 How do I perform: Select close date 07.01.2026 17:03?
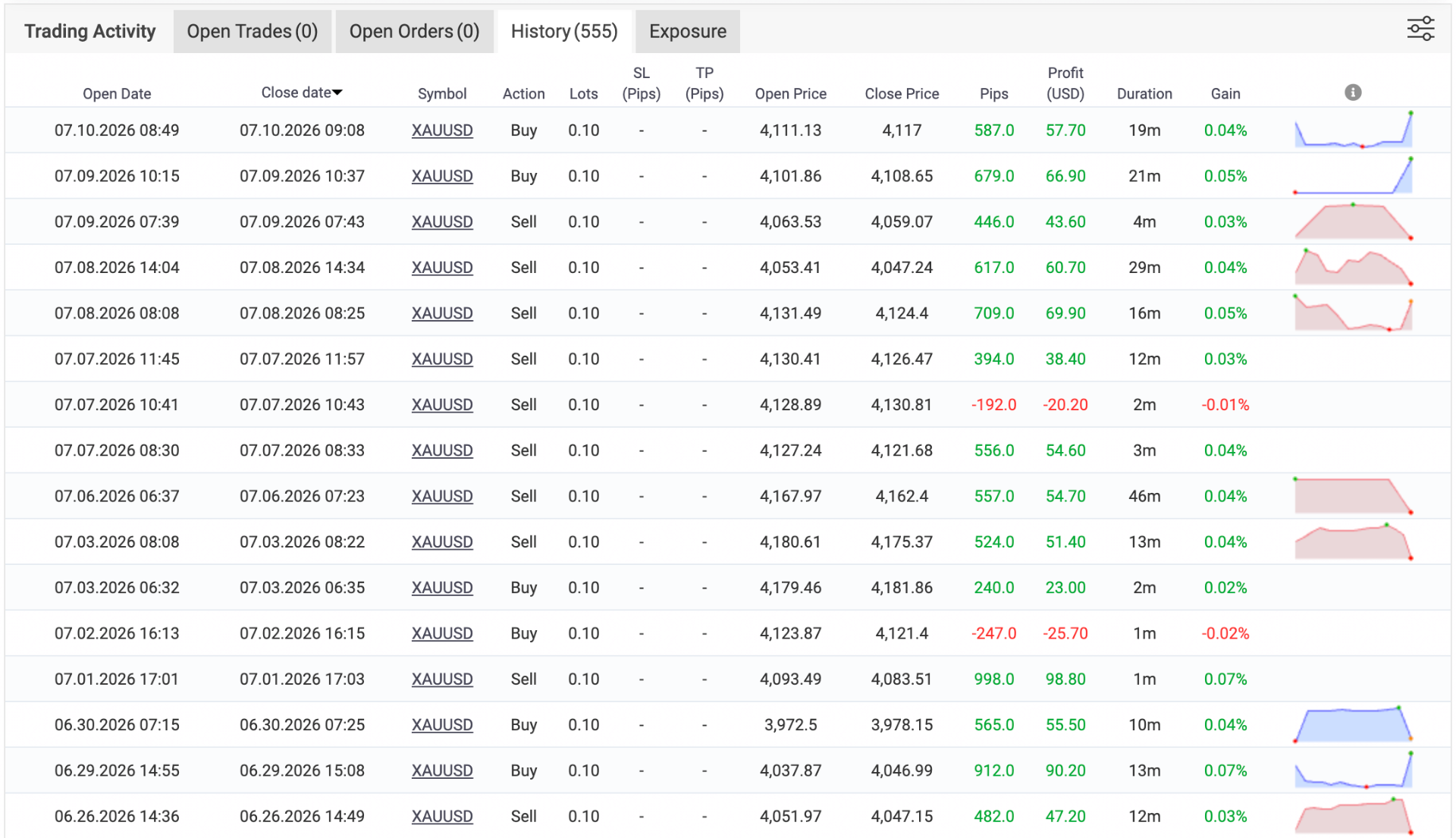tap(302, 680)
